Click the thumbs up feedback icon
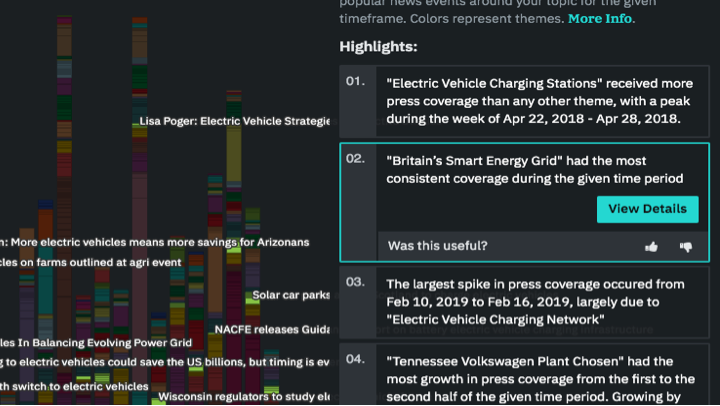The image size is (720, 406). [651, 247]
